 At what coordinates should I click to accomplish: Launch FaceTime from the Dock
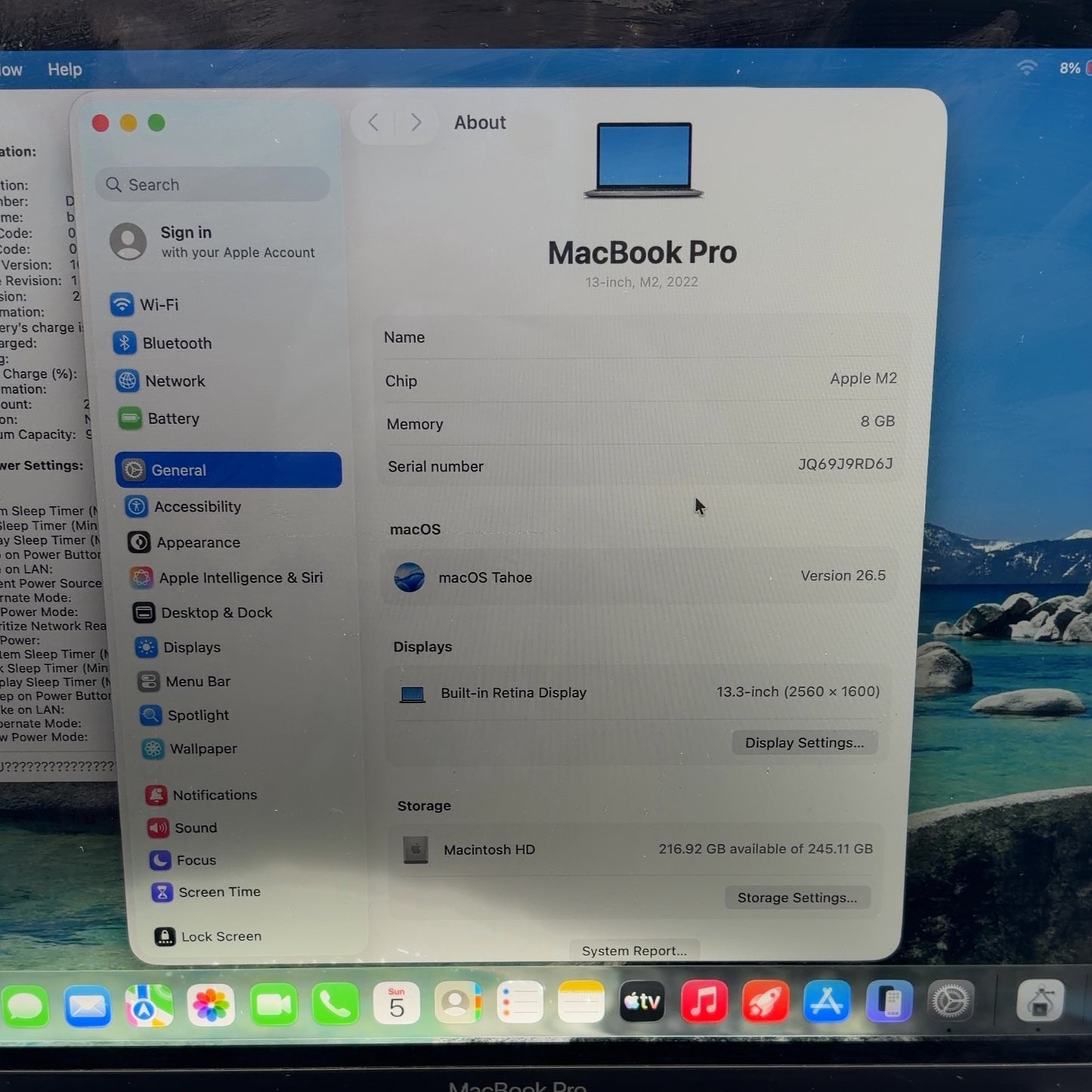[x=274, y=1004]
